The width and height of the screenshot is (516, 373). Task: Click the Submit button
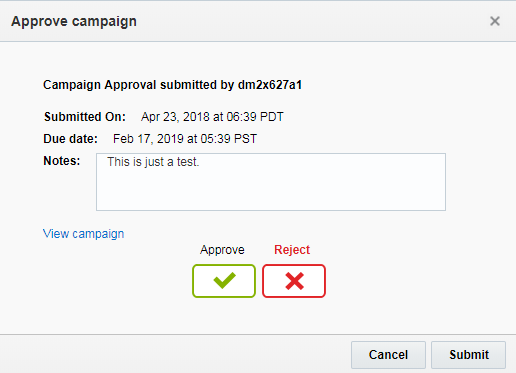coord(469,355)
